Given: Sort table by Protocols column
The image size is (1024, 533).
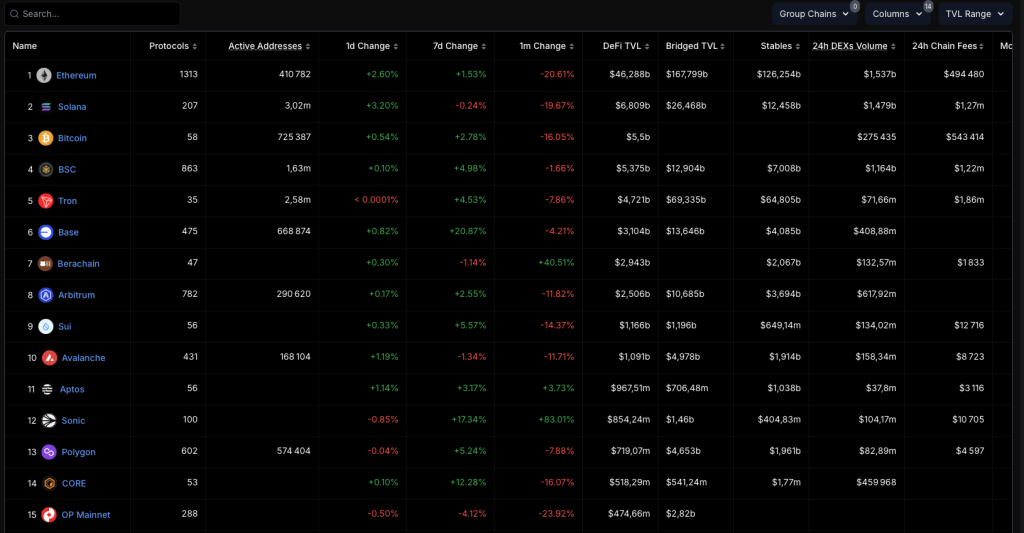Looking at the screenshot, I should point(173,46).
